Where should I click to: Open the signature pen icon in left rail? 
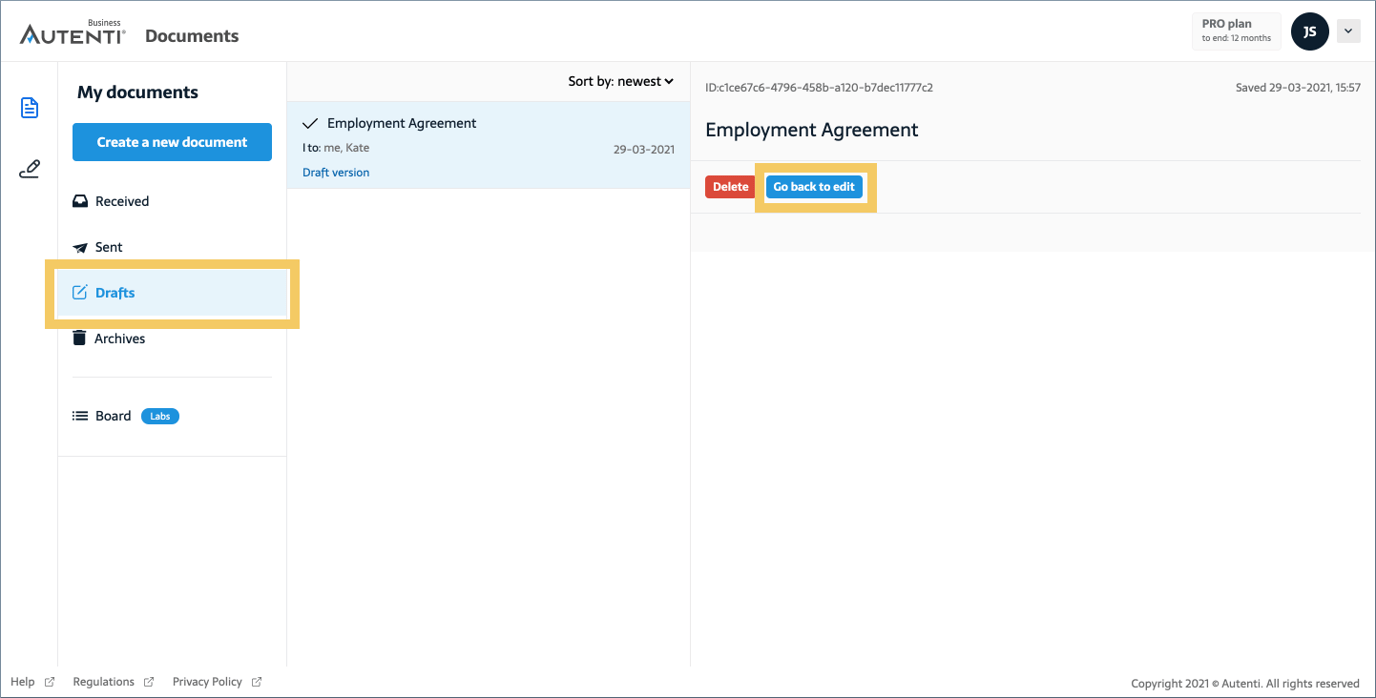(x=29, y=169)
